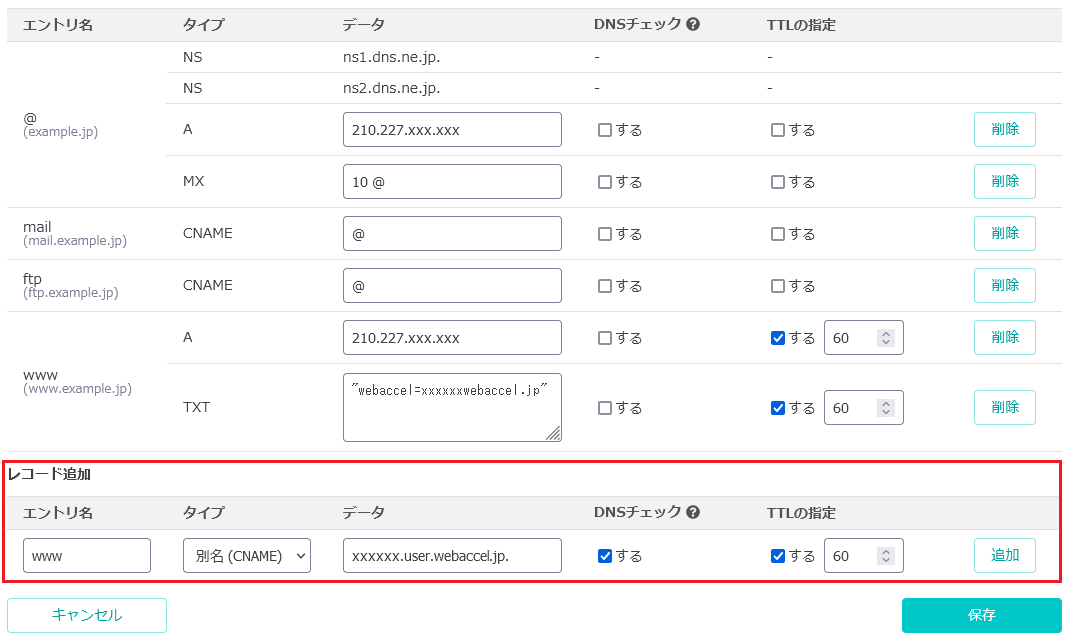Click (www.example.jp) entry label
Screen dimensions: 1071x644
coord(78,389)
